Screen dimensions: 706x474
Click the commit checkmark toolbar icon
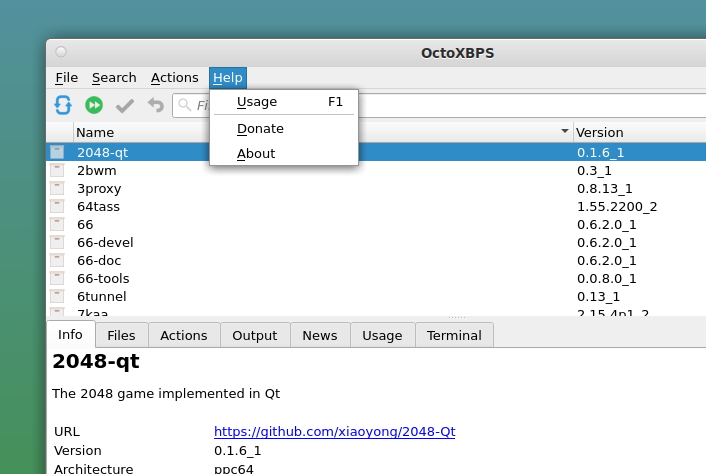click(125, 106)
